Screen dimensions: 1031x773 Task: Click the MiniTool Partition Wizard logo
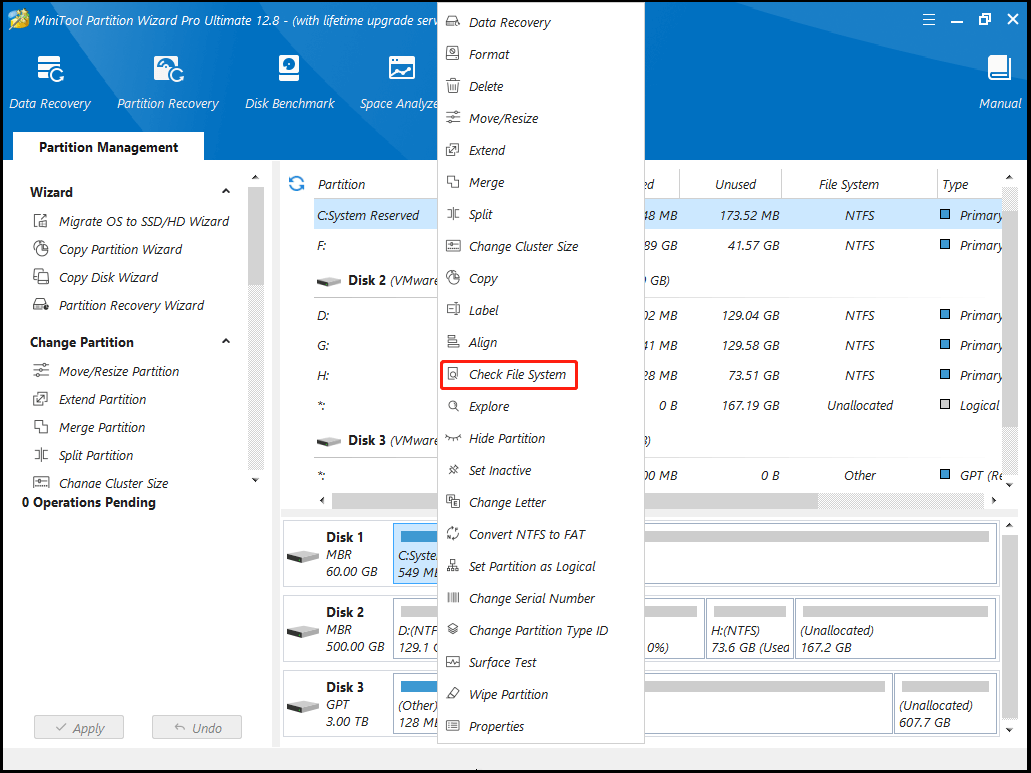pyautogui.click(x=17, y=18)
